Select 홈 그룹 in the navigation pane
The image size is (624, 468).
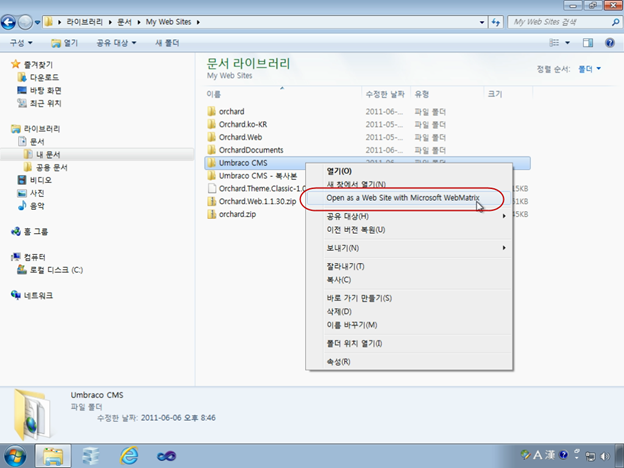click(x=35, y=232)
